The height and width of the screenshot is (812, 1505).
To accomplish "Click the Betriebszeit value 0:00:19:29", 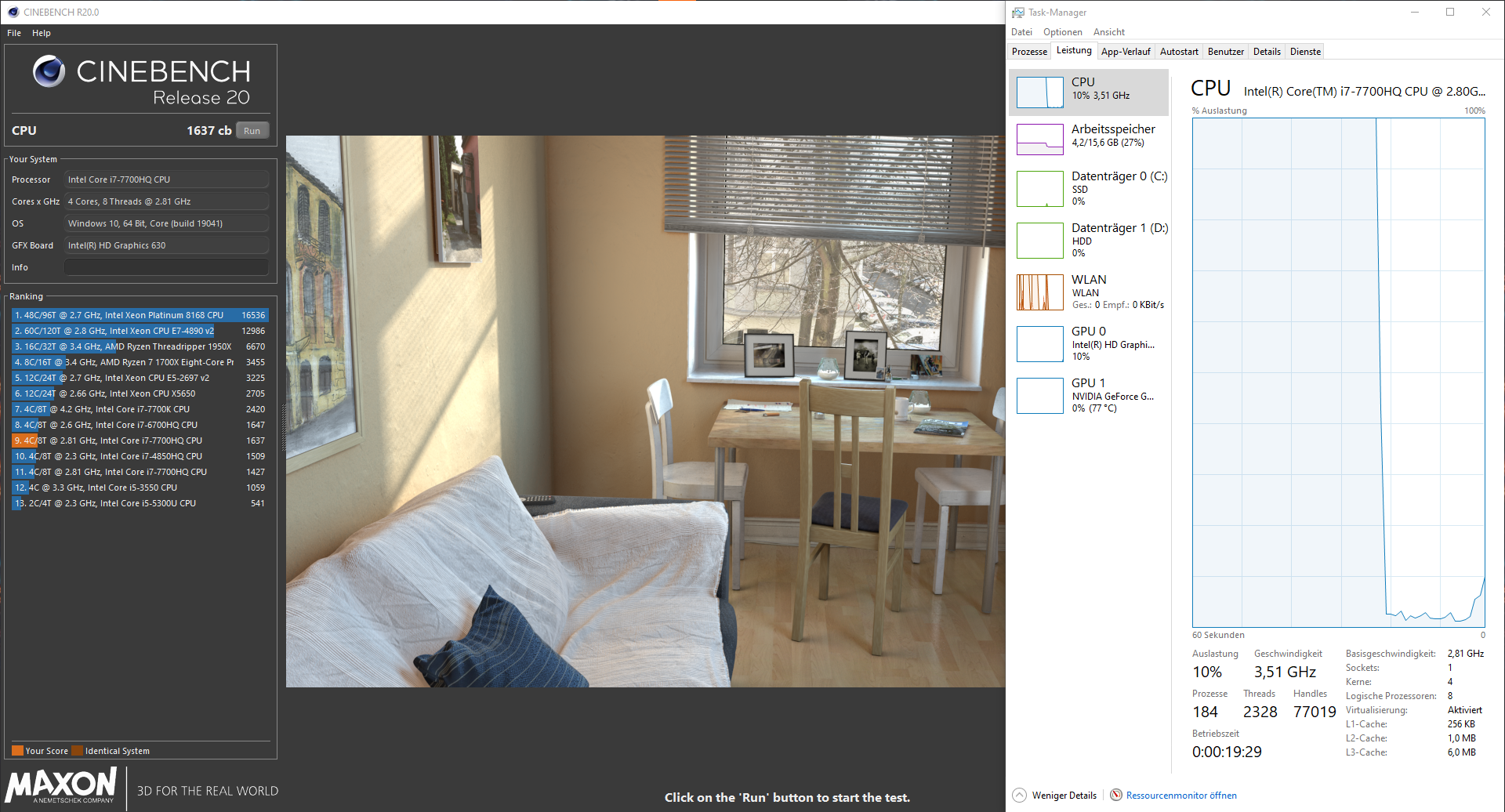I will (x=1227, y=752).
